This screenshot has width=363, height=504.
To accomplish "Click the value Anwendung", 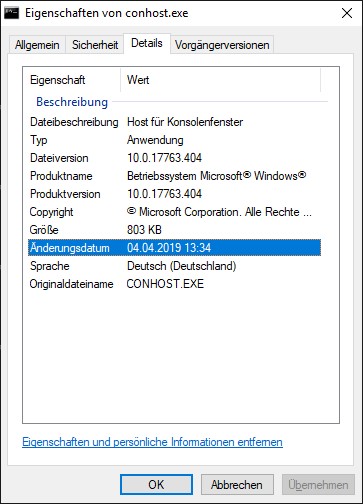I will (x=155, y=140).
